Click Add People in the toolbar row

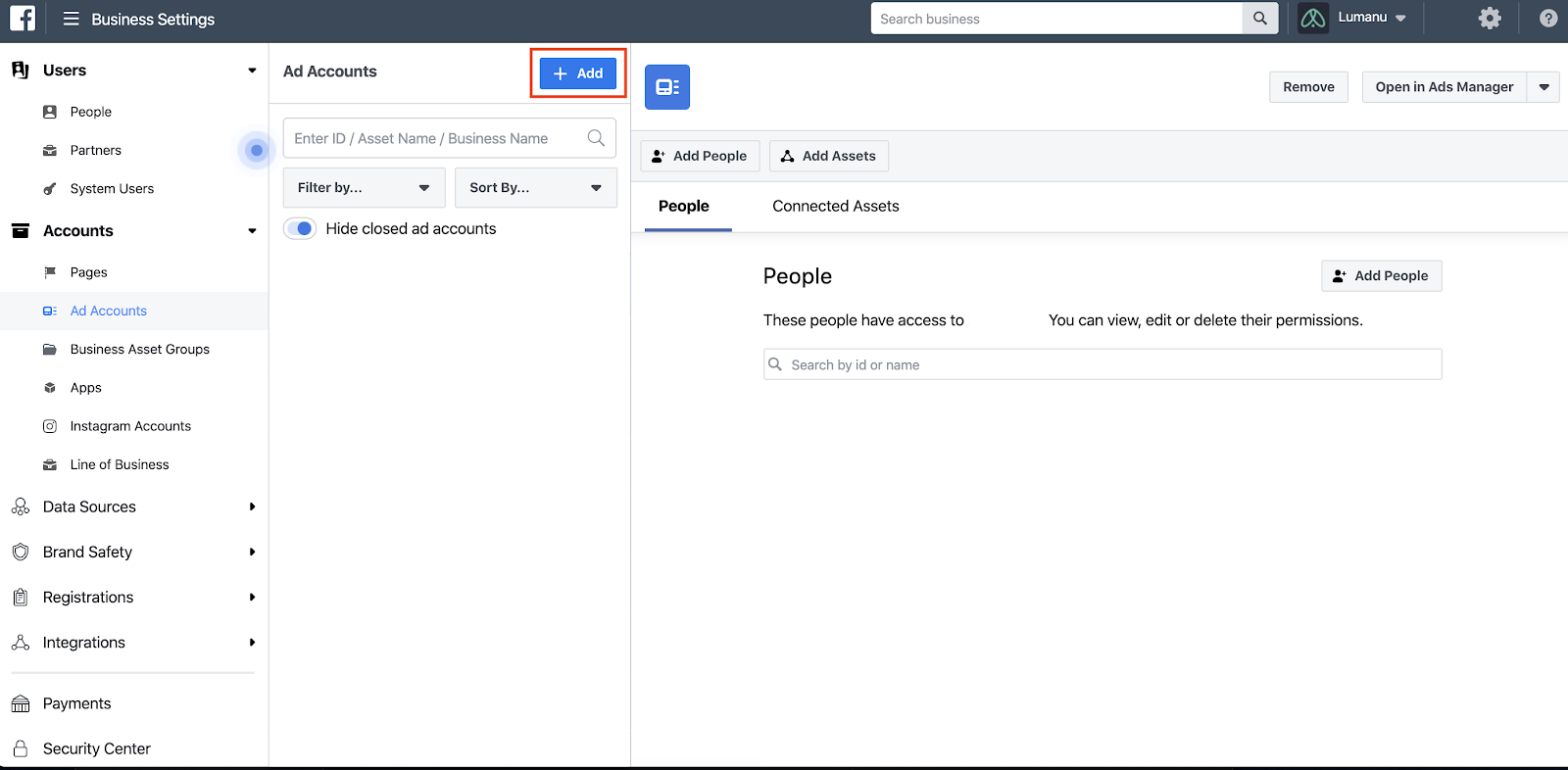click(x=700, y=156)
